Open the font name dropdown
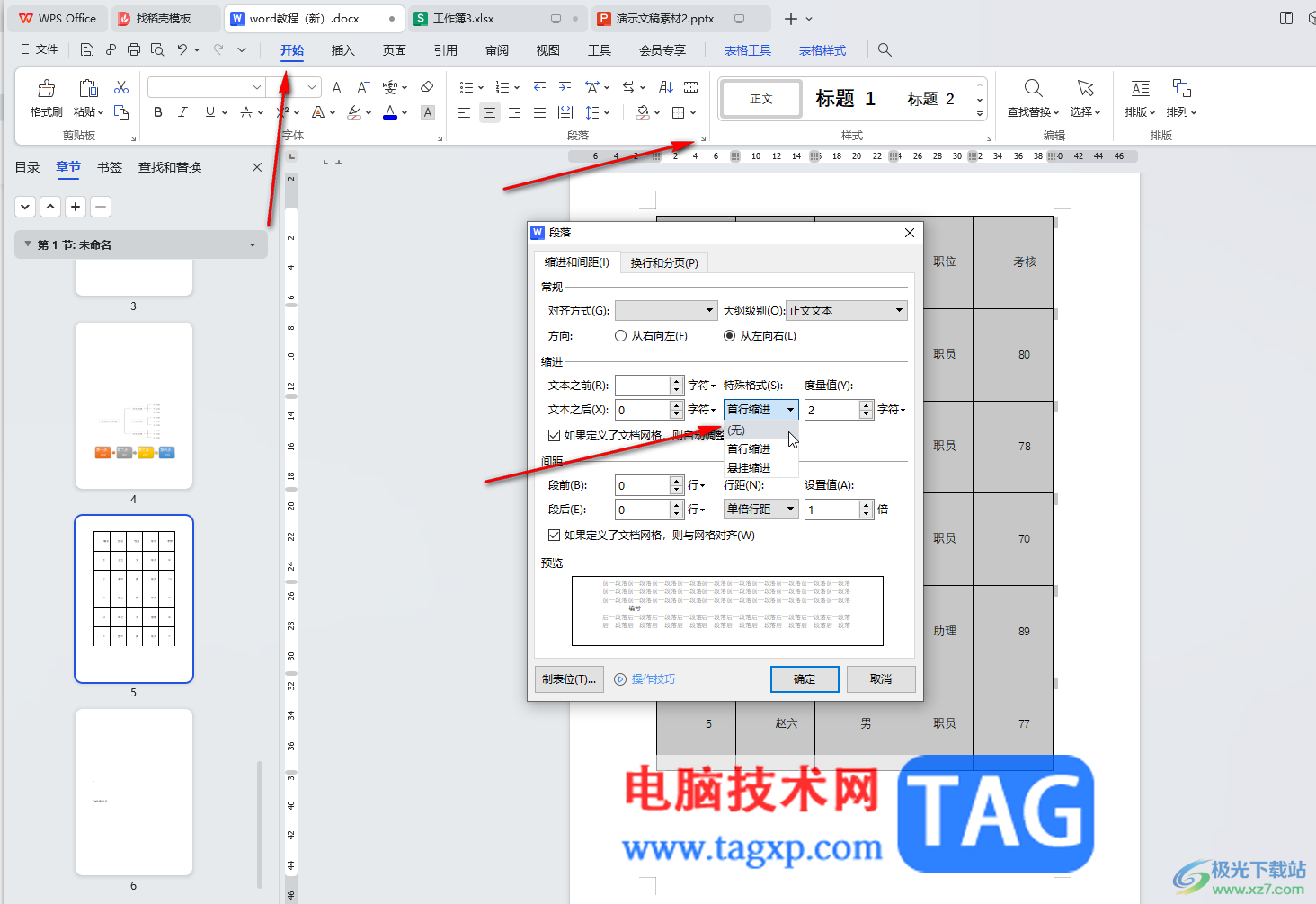 [x=257, y=87]
